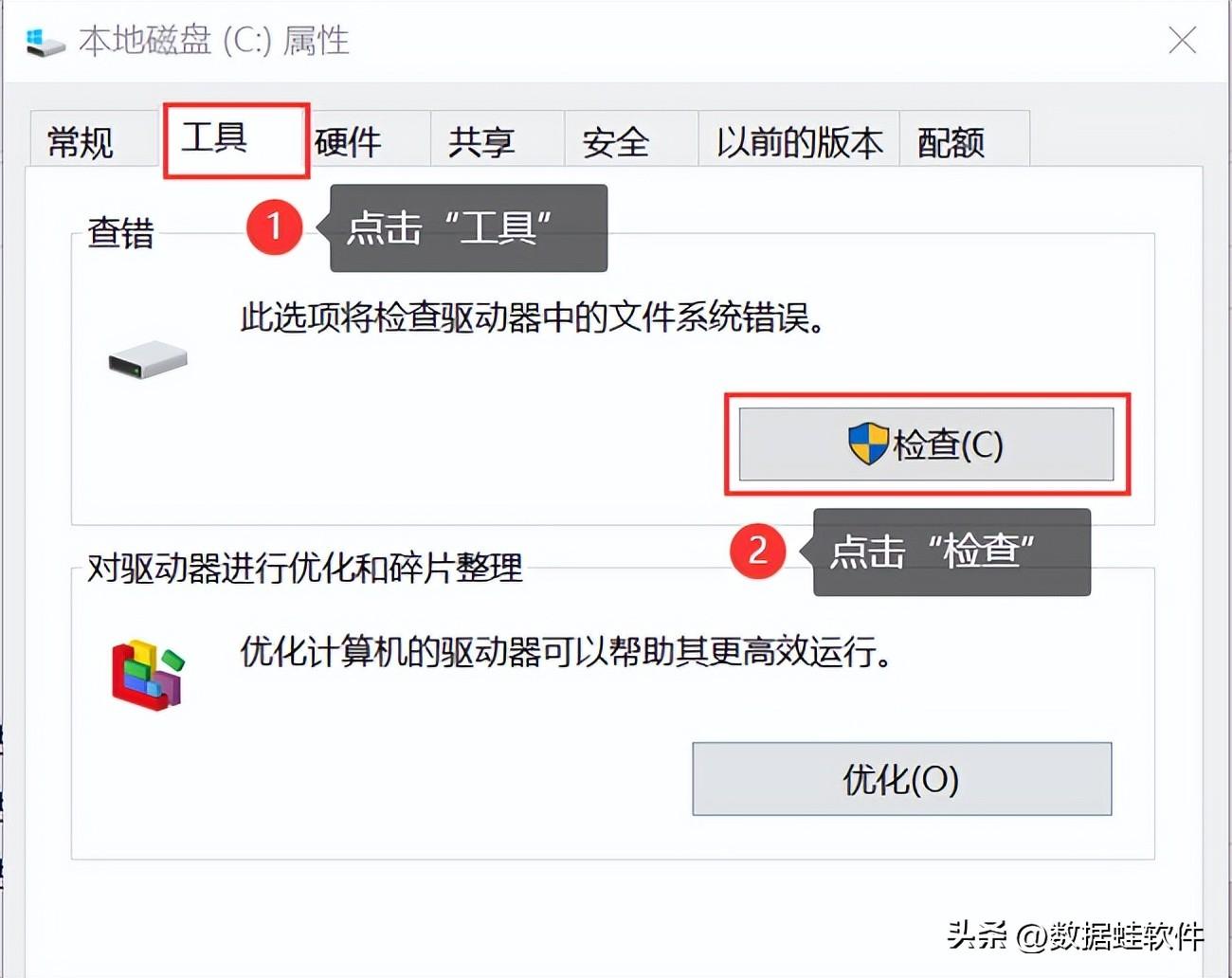Click the numbered badge 1 annotation

(275, 227)
